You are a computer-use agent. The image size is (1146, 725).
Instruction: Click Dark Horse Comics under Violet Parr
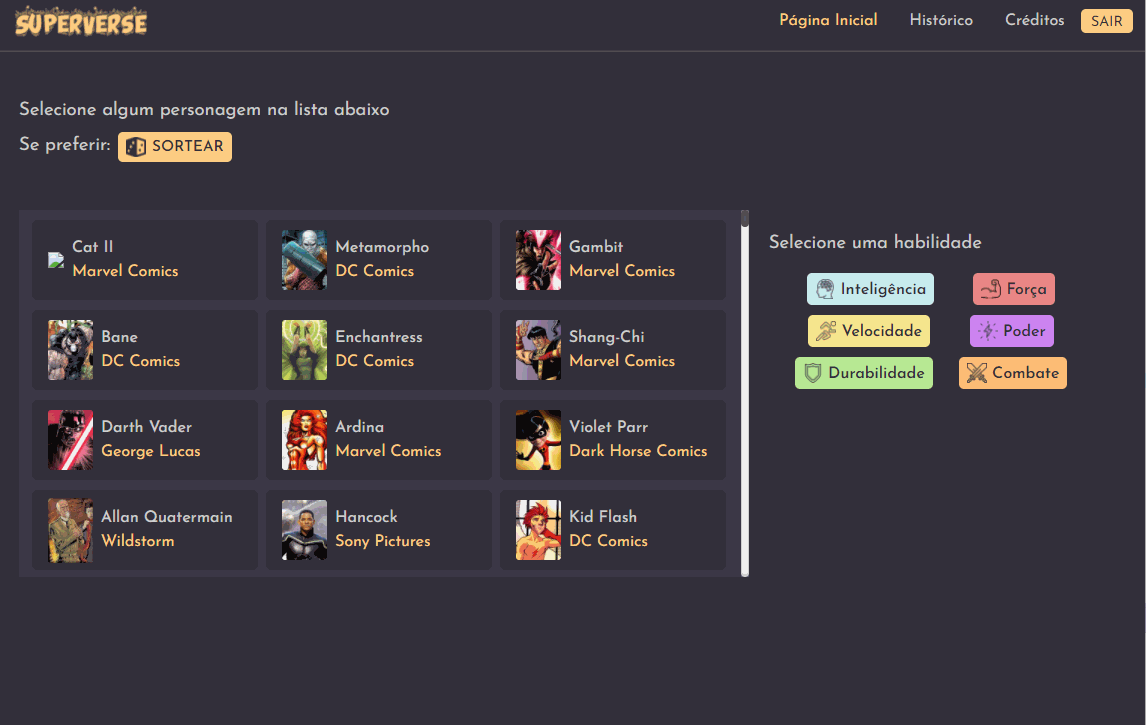(638, 451)
